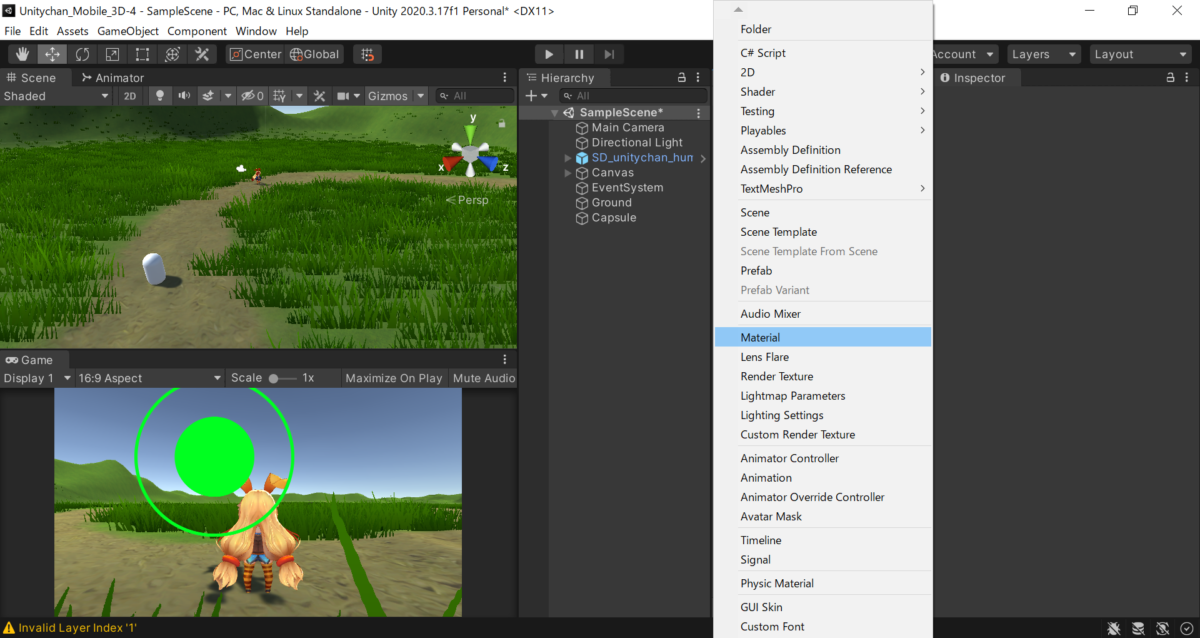Open the Game panel options menu
The width and height of the screenshot is (1200, 638).
pos(505,359)
